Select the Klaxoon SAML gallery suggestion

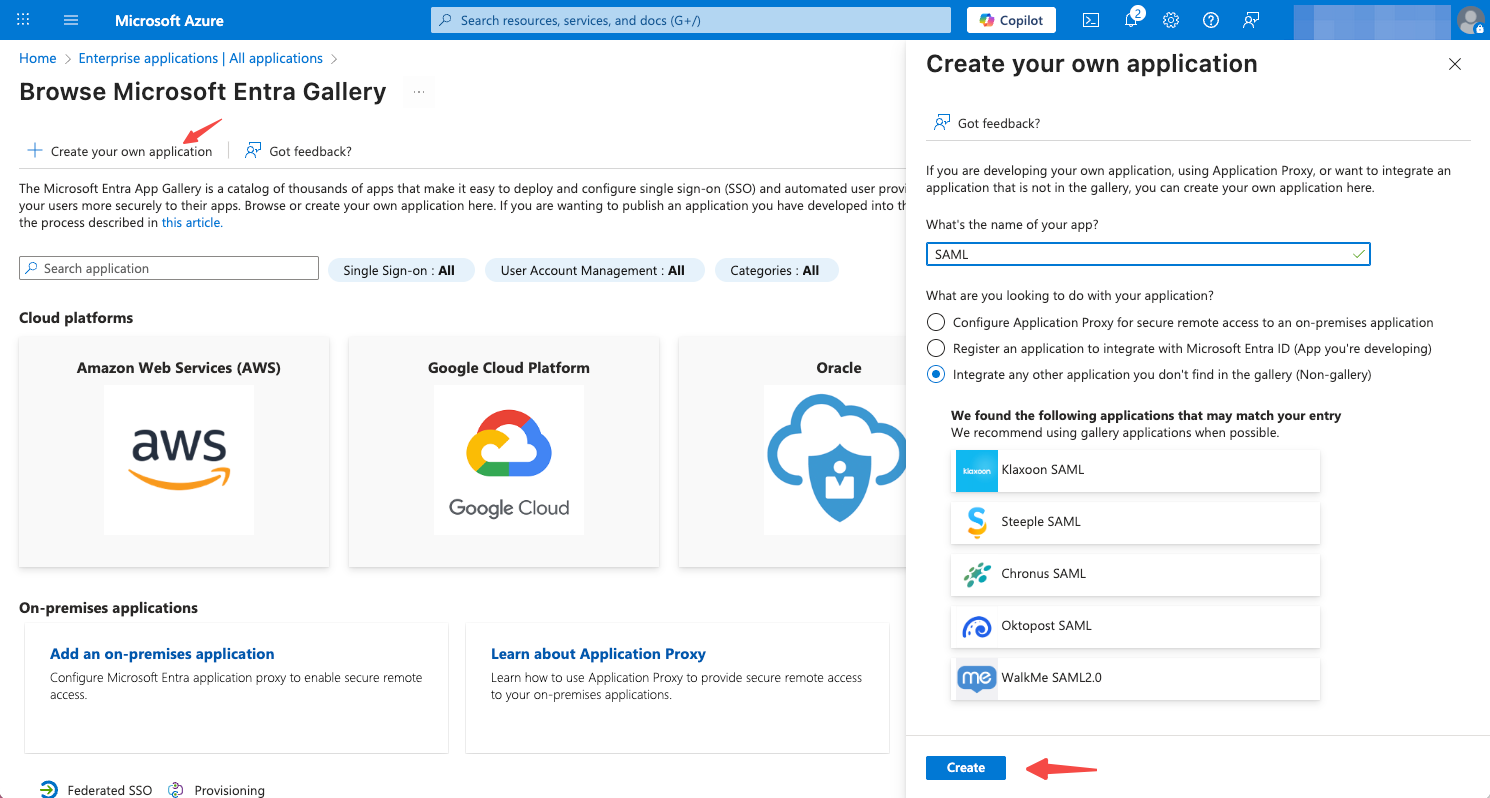[1135, 469]
